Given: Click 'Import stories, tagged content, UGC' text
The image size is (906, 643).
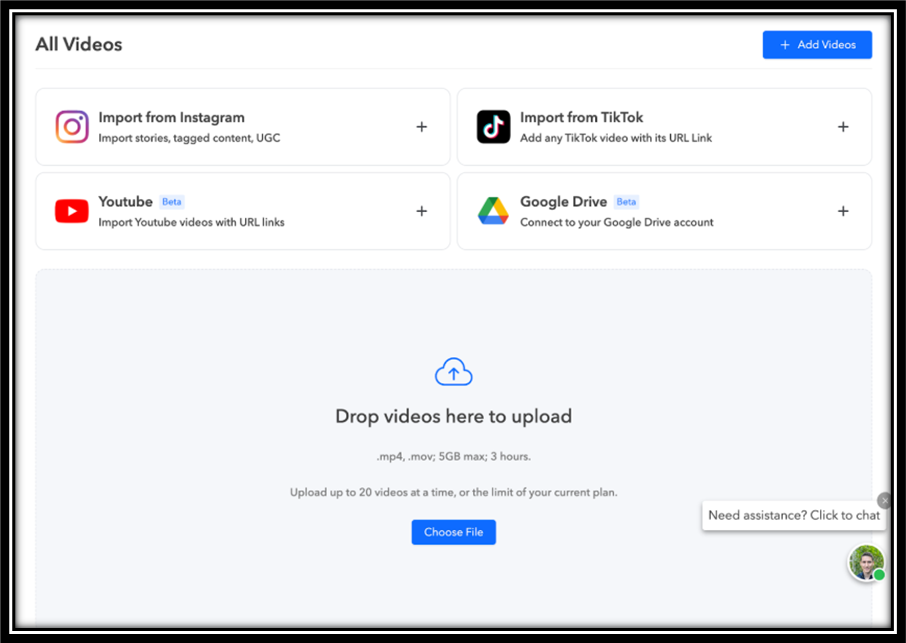Looking at the screenshot, I should (189, 138).
